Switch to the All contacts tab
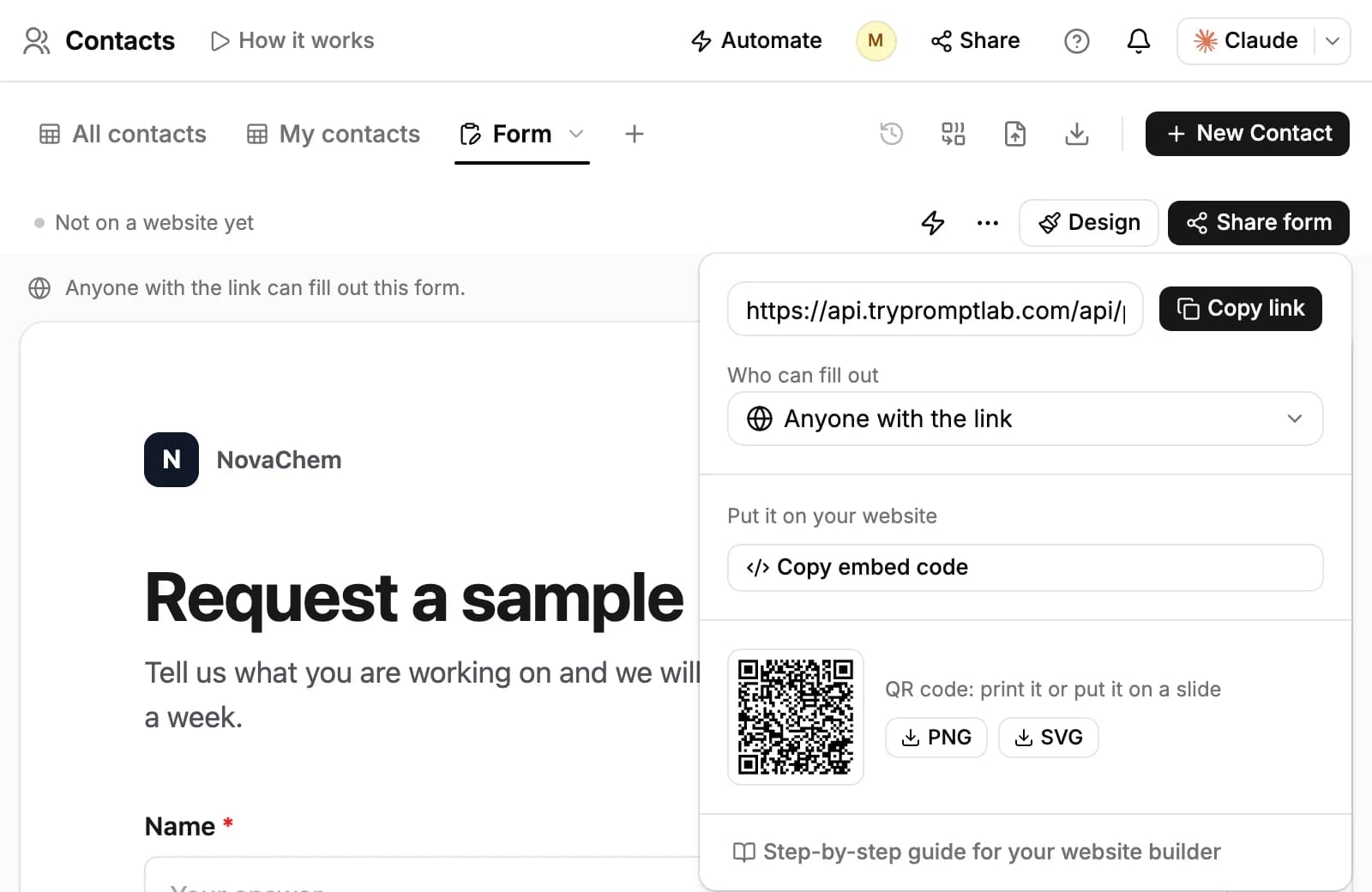The image size is (1372, 892). (123, 134)
